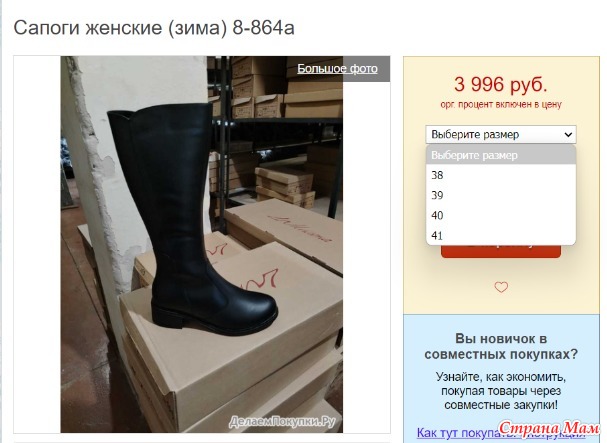Click the red shoe logo on box
The width and height of the screenshot is (607, 443).
tap(263, 280)
